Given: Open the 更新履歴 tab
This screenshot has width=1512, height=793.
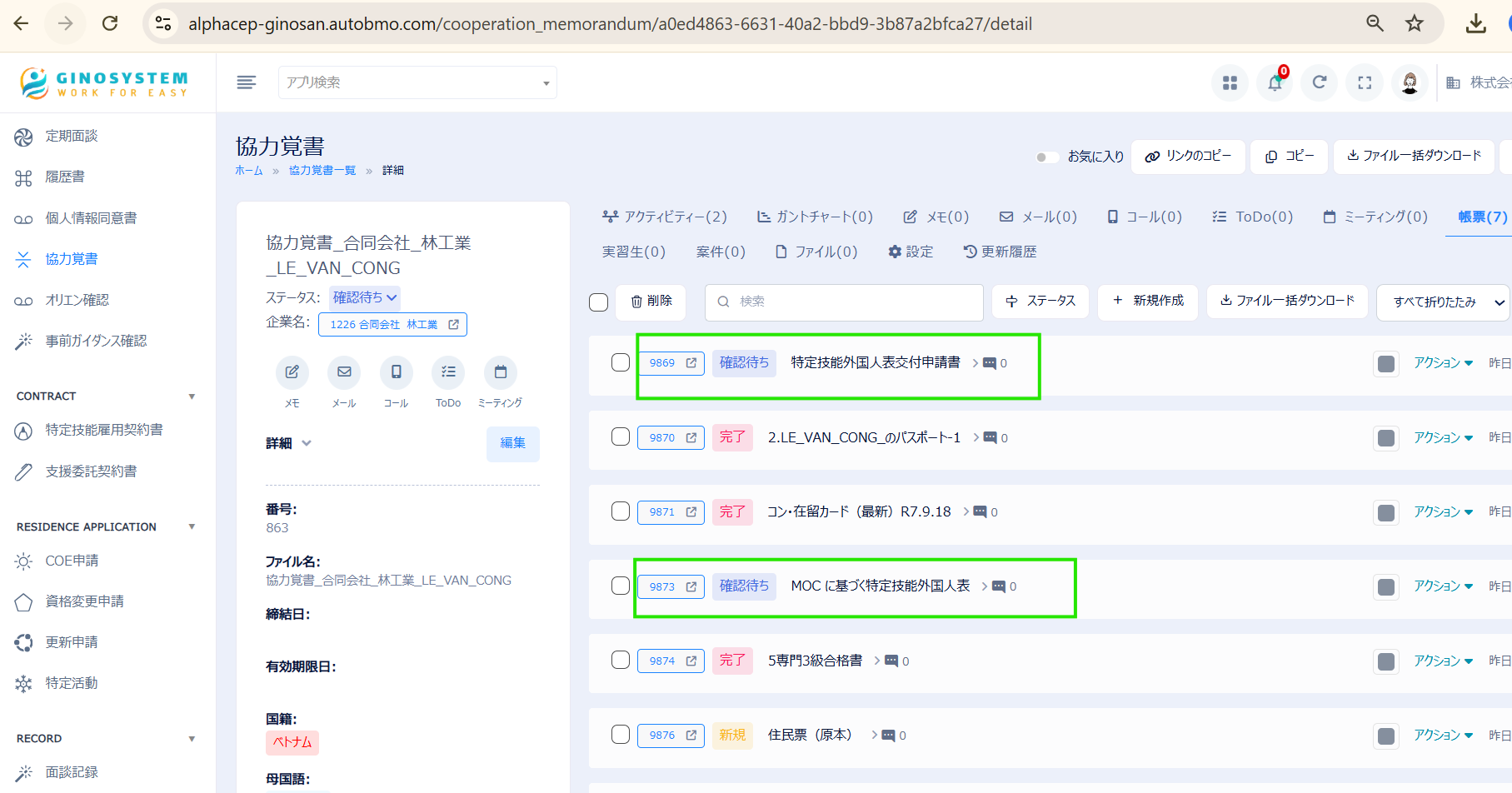Looking at the screenshot, I should (x=1000, y=252).
